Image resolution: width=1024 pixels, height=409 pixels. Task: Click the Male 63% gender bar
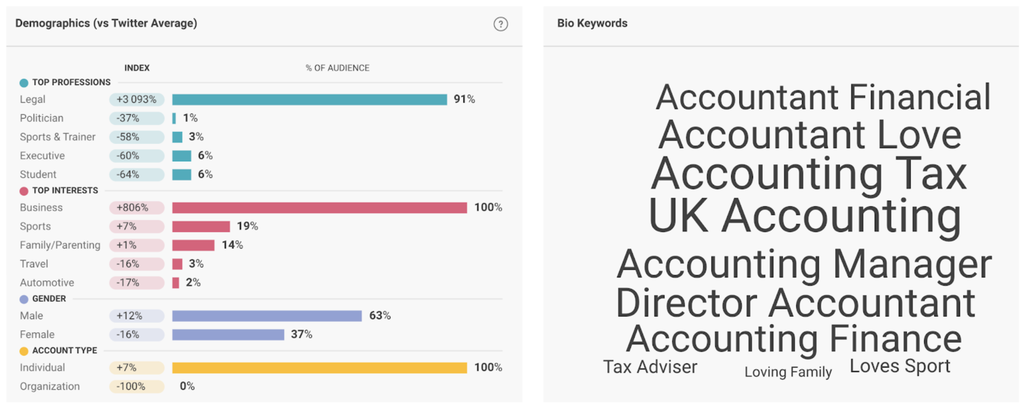pyautogui.click(x=266, y=316)
